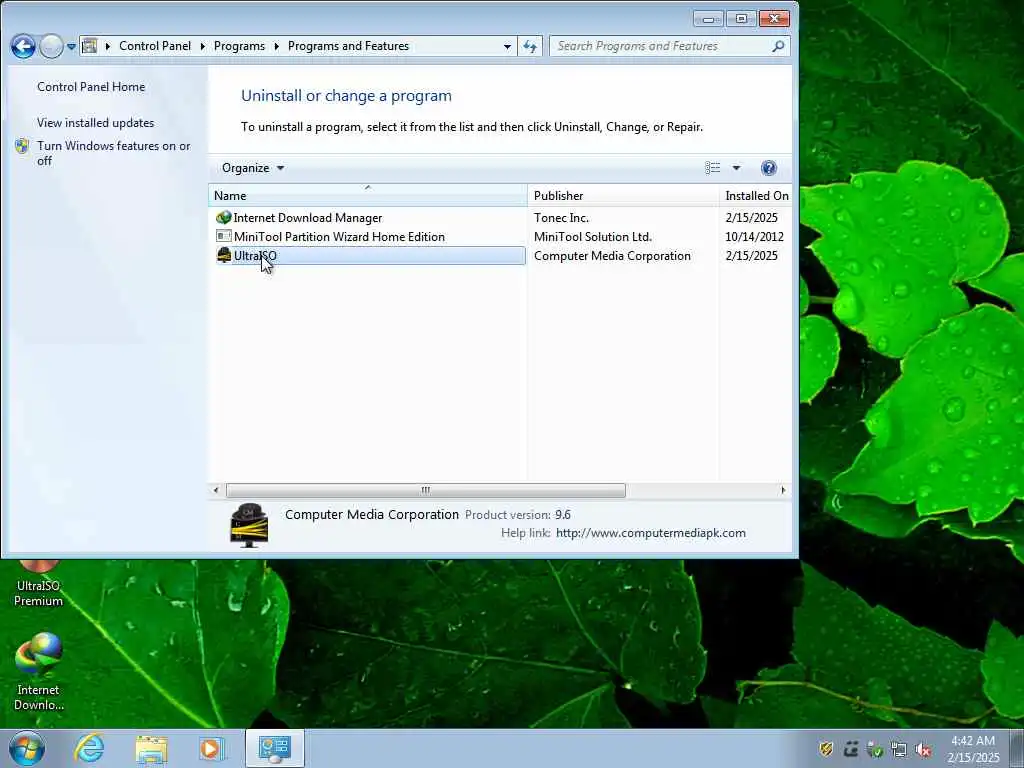Click horizontal scrollbar left arrow
The image size is (1024, 768).
tap(216, 490)
